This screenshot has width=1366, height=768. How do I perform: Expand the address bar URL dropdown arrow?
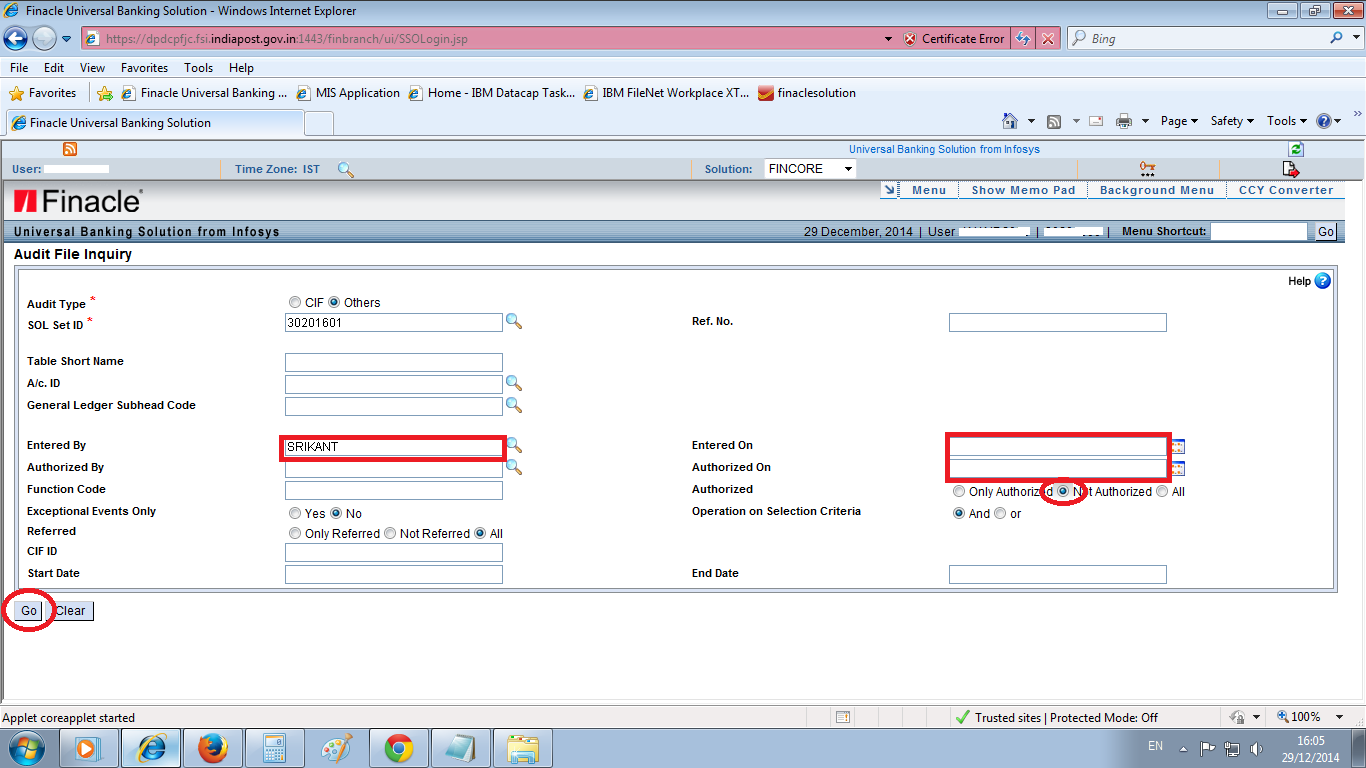(x=889, y=39)
